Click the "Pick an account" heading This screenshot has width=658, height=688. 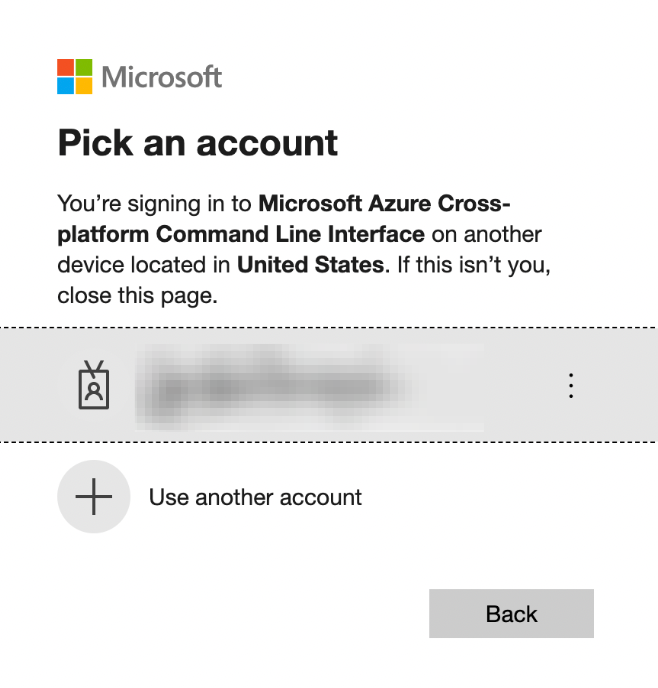coord(198,143)
